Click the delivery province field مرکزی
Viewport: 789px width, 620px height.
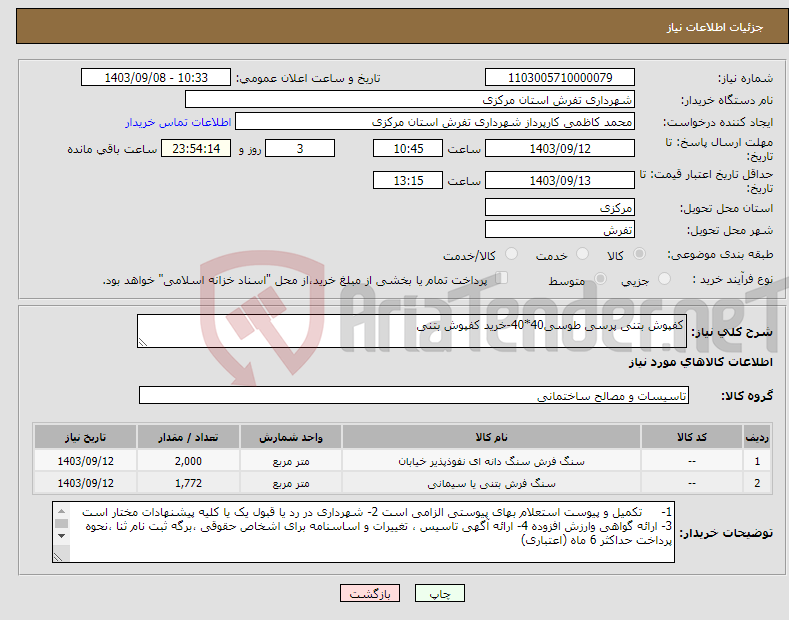(x=560, y=207)
